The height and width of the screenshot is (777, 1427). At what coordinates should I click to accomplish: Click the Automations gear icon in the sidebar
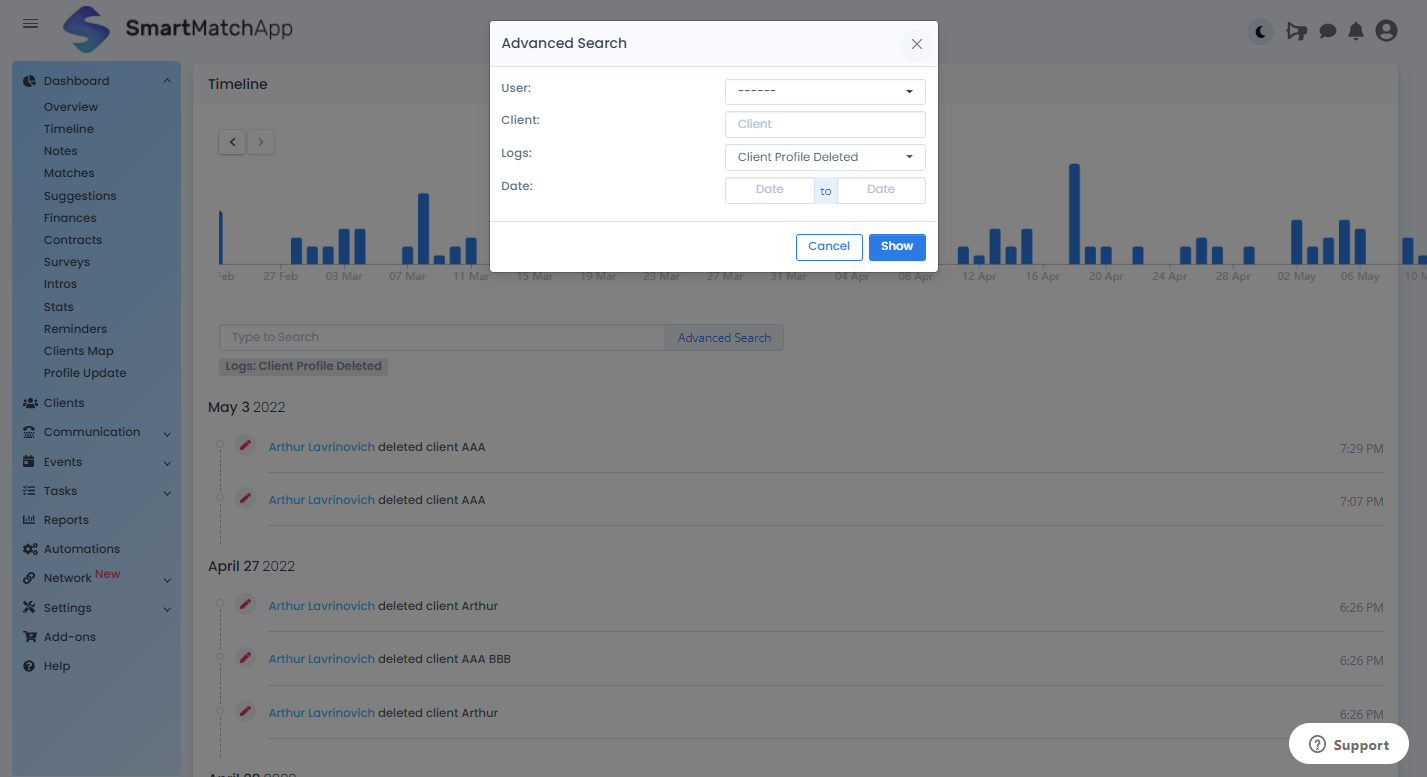pos(30,548)
